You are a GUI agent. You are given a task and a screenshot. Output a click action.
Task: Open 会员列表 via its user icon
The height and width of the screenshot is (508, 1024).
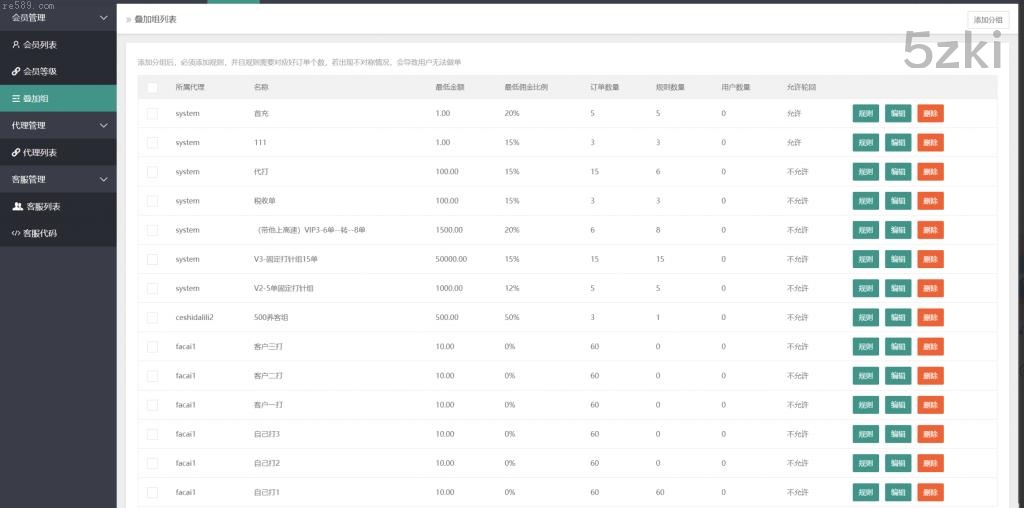click(x=15, y=45)
